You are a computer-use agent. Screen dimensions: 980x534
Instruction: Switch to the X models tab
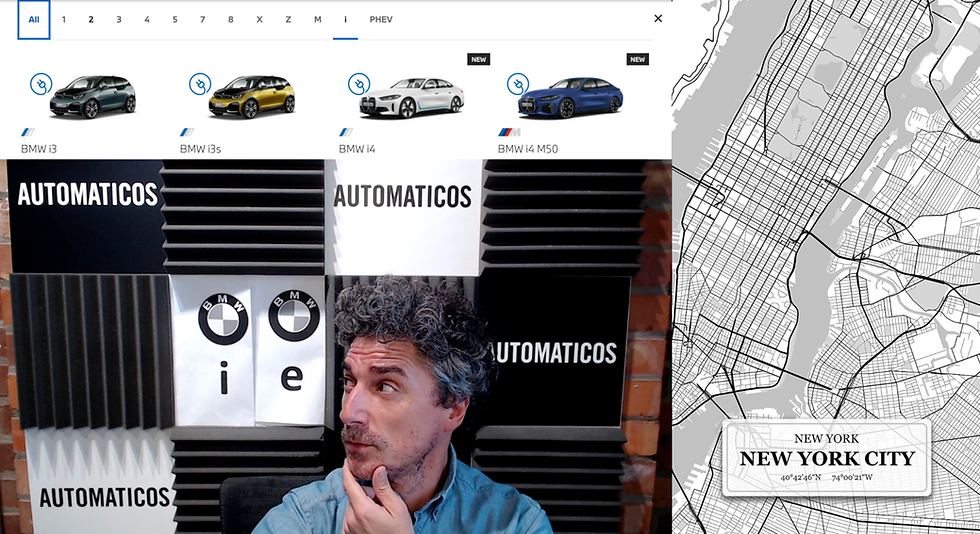(259, 19)
